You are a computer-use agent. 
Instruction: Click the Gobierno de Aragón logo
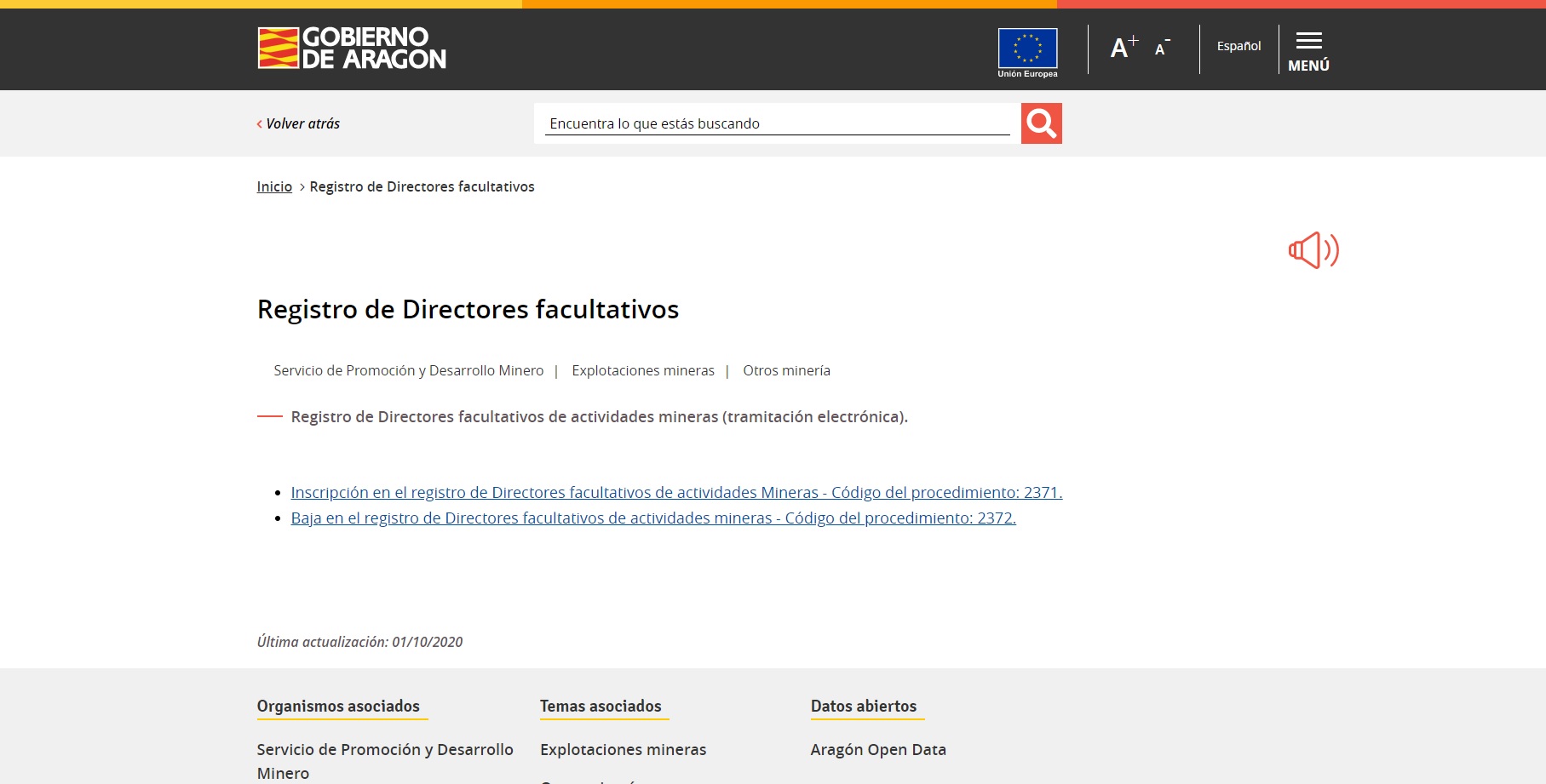351,48
